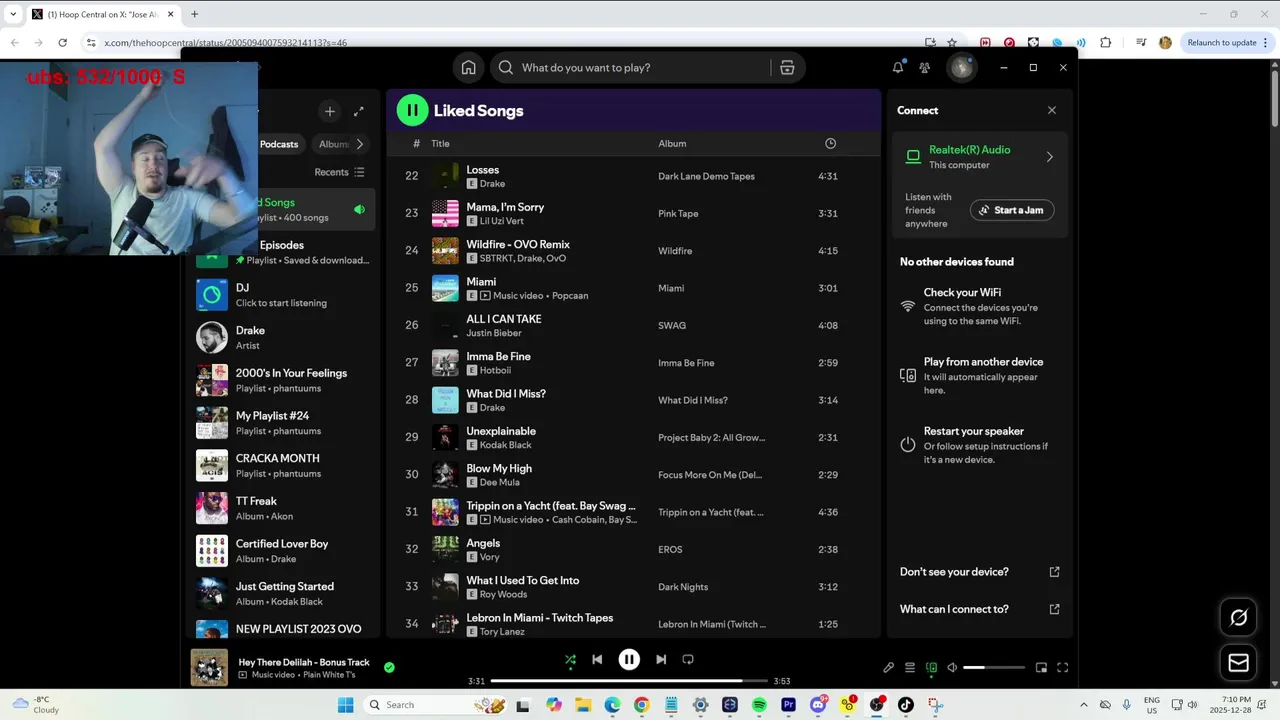This screenshot has height=720, width=1280.
Task: Click the Start a Jam button
Action: (1012, 210)
